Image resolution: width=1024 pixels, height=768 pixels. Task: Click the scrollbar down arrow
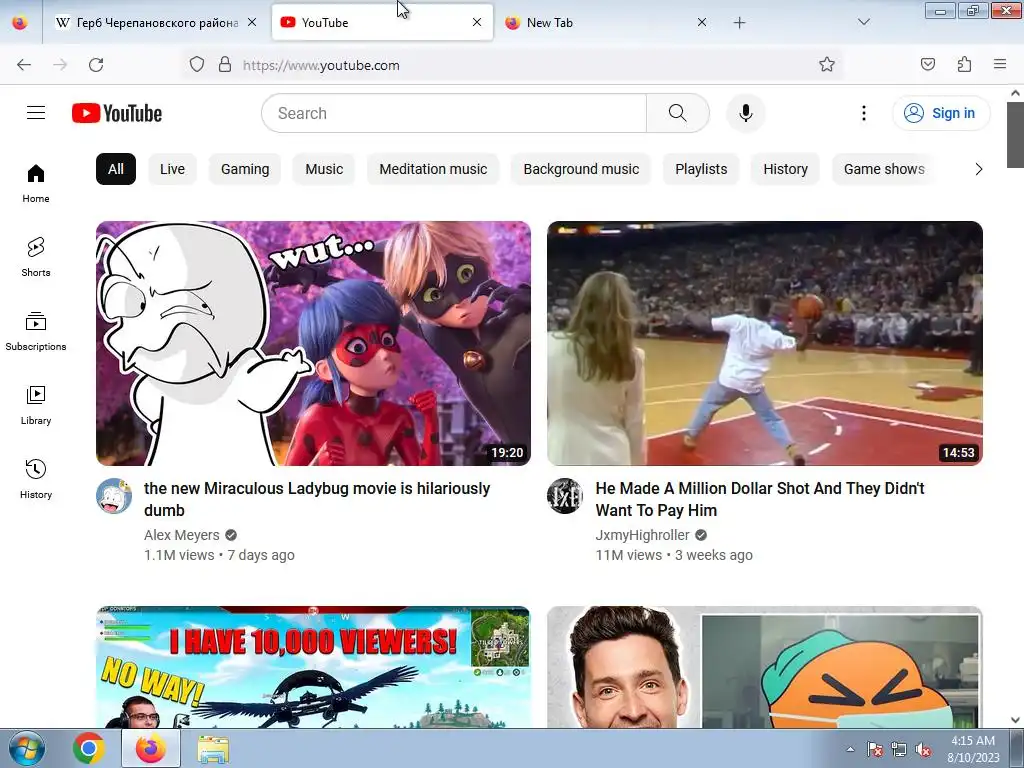[1016, 720]
